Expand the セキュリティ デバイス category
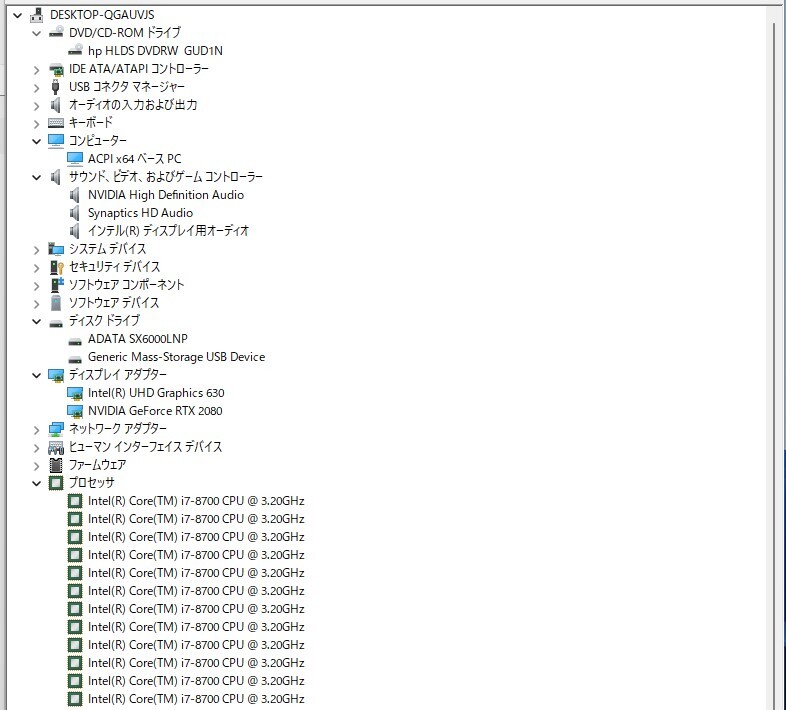786x710 pixels. click(36, 268)
